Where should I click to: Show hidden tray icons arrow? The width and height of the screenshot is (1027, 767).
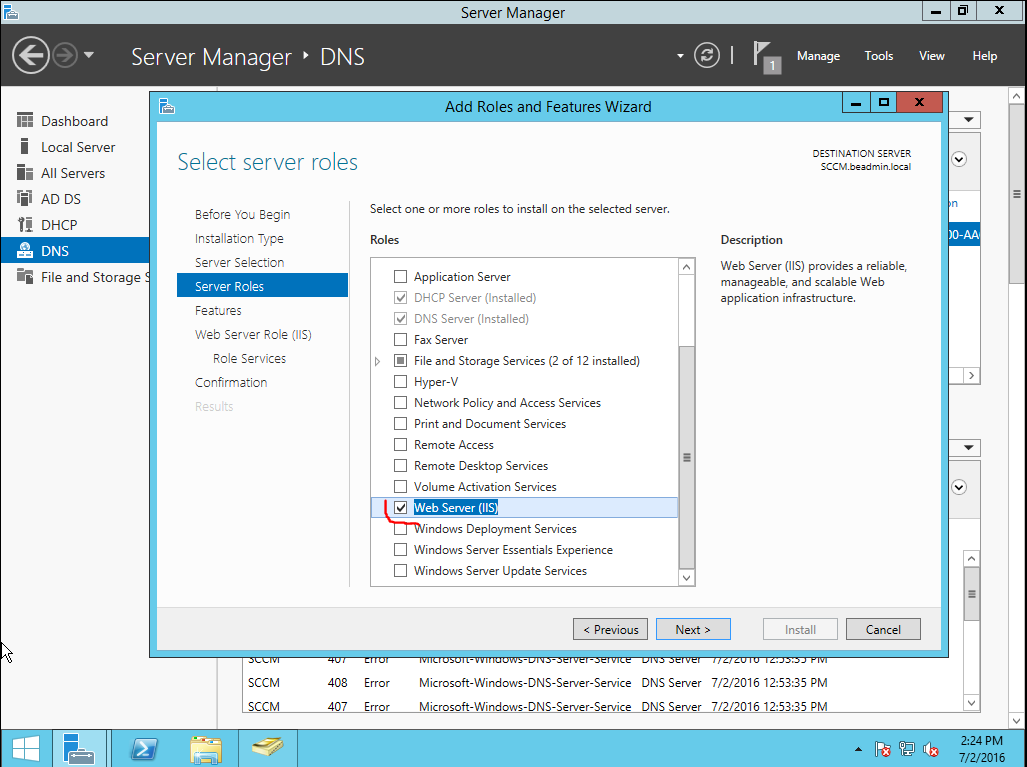858,749
